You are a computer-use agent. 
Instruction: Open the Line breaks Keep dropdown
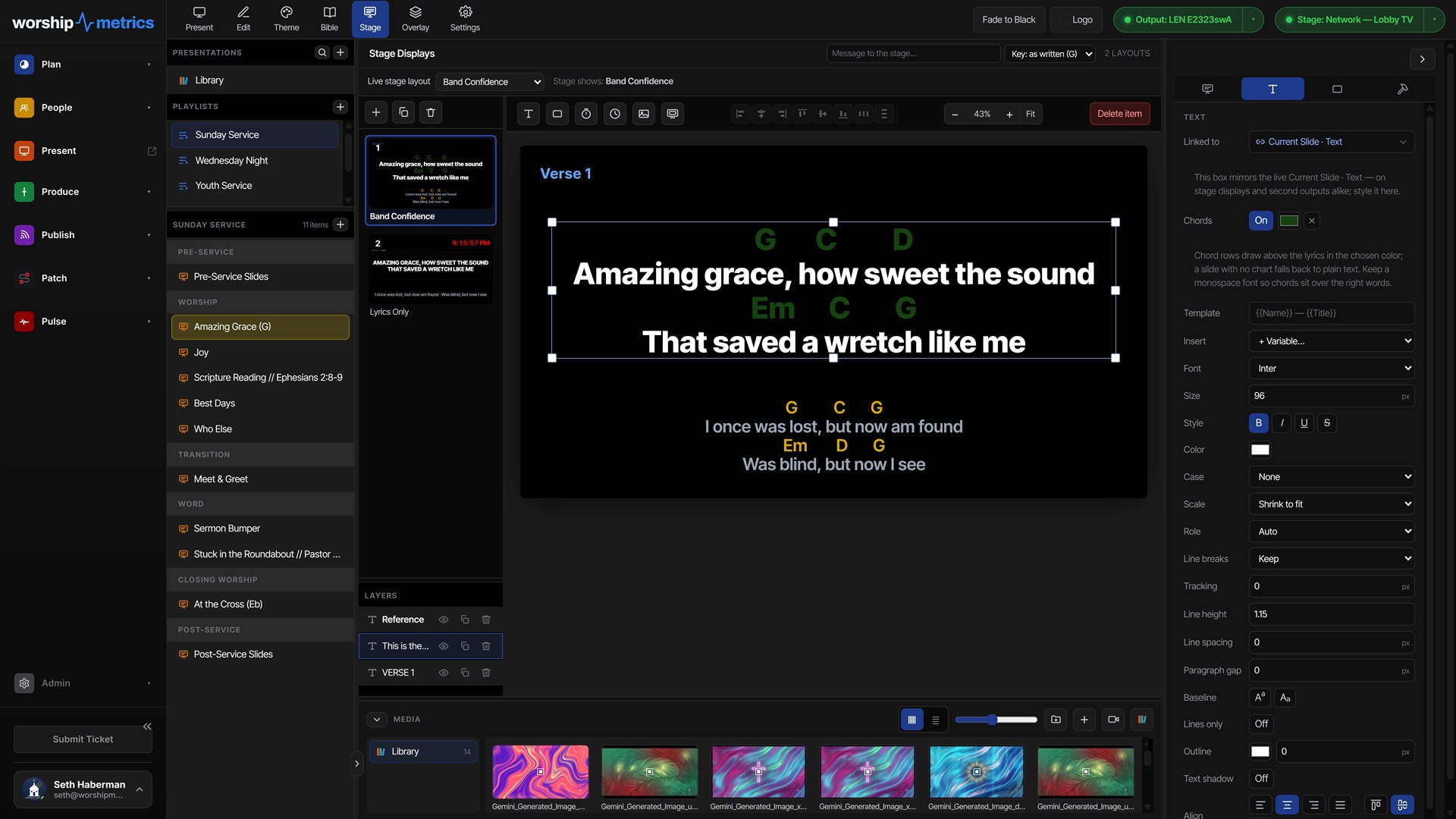[1332, 559]
